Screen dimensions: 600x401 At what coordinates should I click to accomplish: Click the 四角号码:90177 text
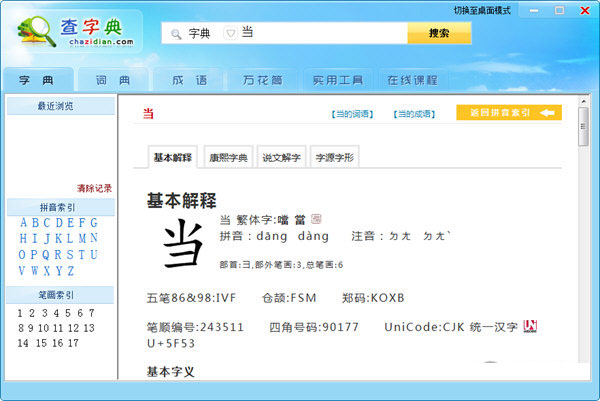(314, 327)
